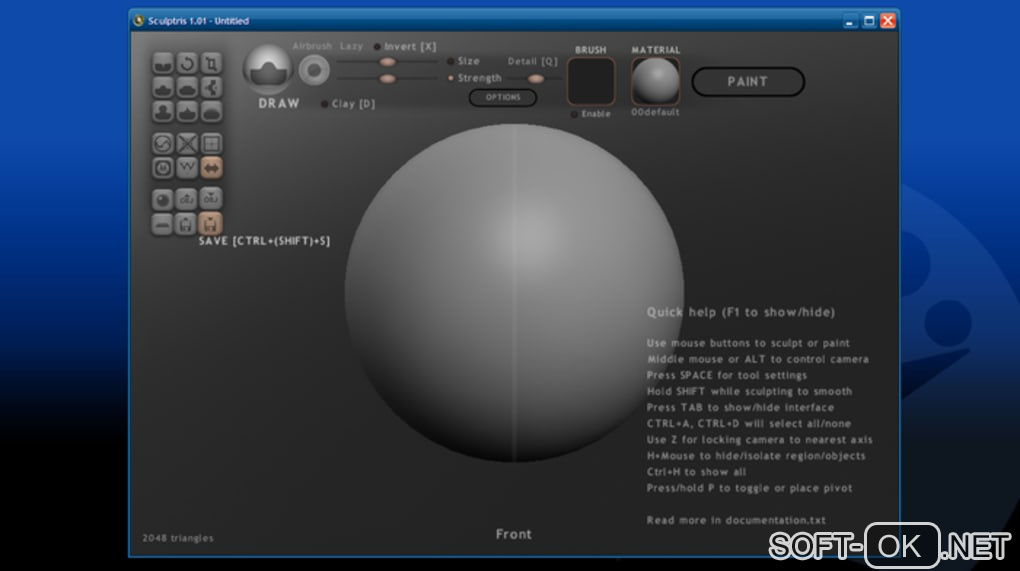Select the Rotate tool icon
The width and height of the screenshot is (1020, 571).
tap(187, 64)
